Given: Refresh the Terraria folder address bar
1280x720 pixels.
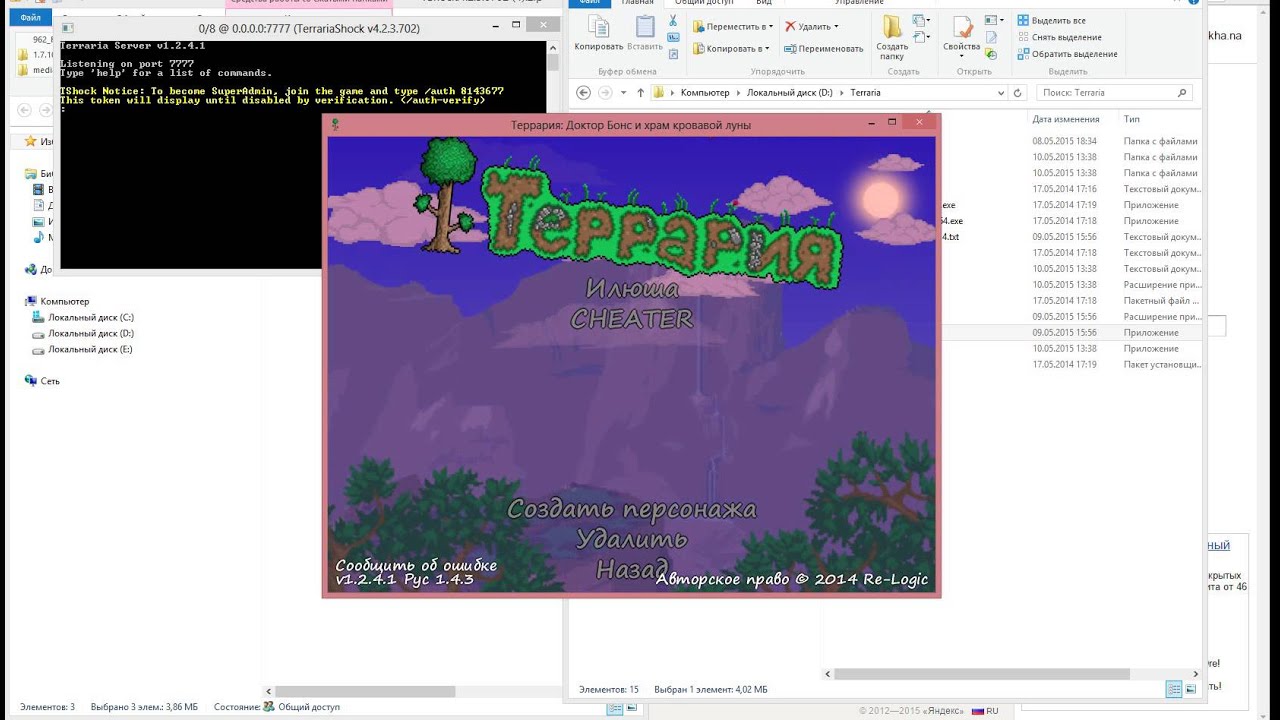Looking at the screenshot, I should click(1018, 92).
